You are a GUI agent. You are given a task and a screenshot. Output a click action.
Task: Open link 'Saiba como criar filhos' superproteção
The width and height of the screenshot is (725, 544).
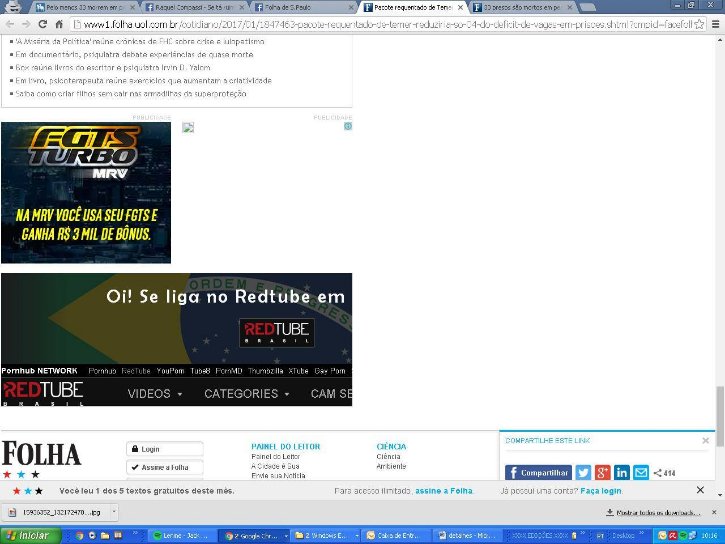click(131, 94)
